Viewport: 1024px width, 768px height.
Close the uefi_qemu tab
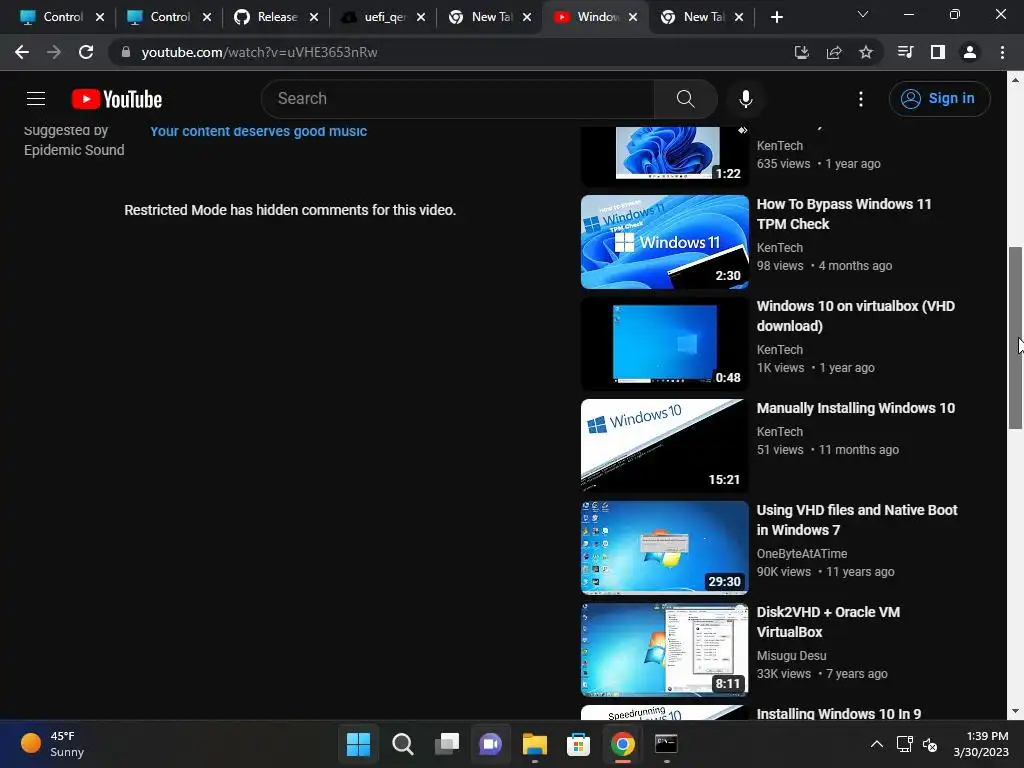click(x=421, y=18)
